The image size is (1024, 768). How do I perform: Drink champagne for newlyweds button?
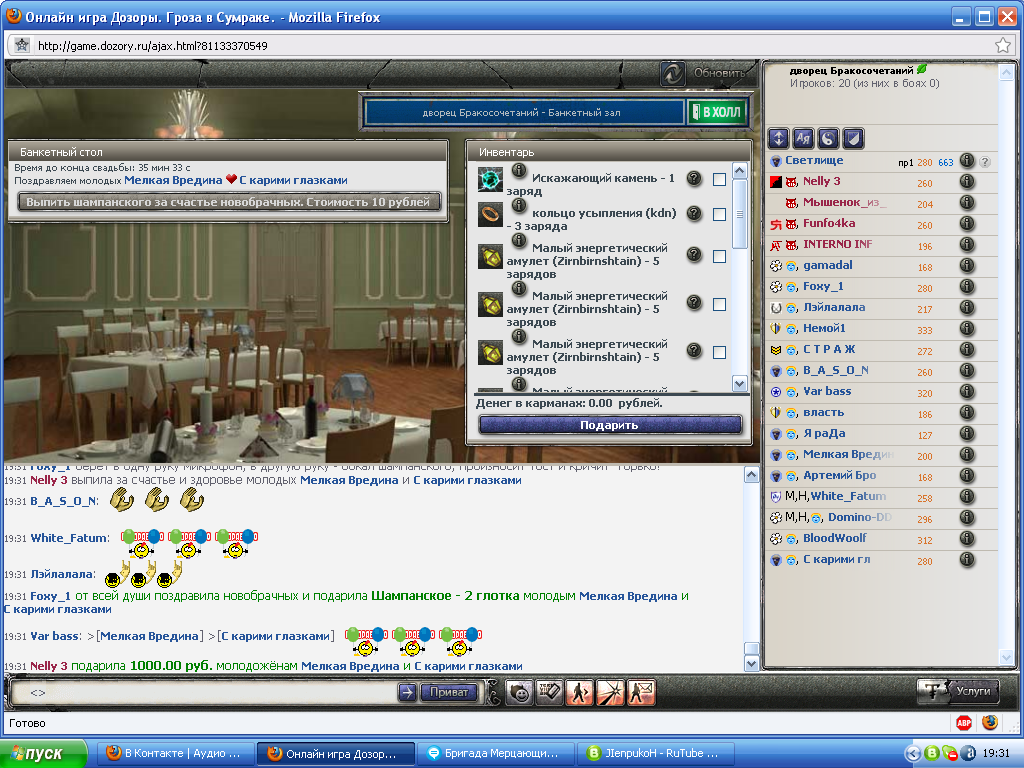coord(229,202)
